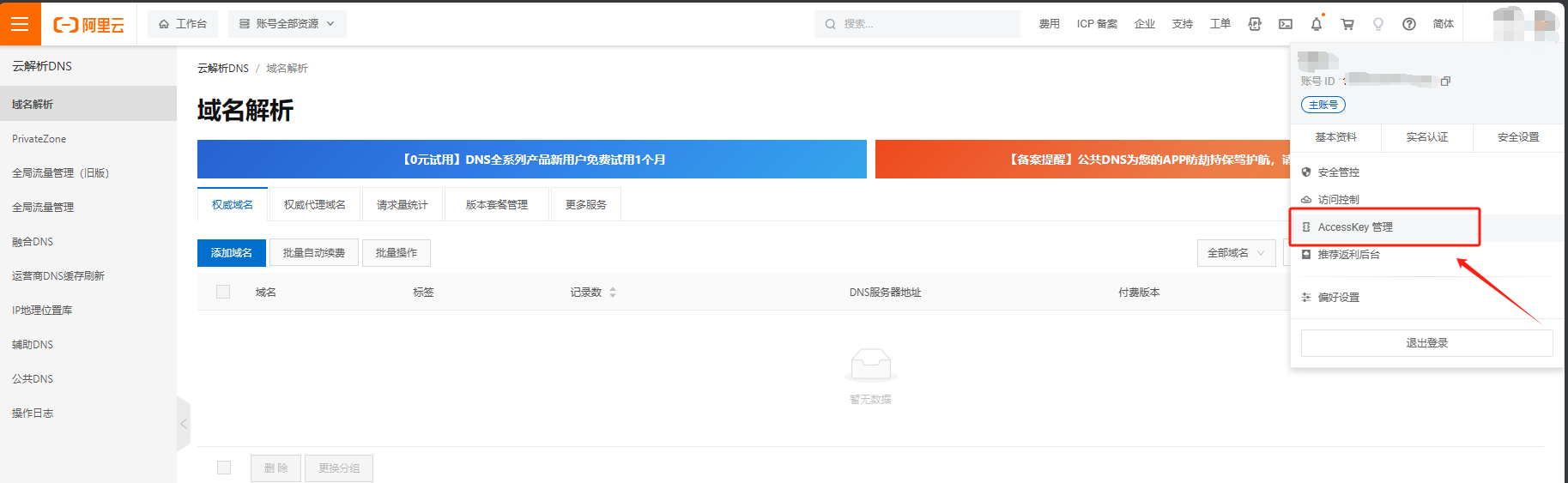Screen dimensions: 1568x483
Task: Open 公共DNS in sidebar
Action: click(88, 378)
